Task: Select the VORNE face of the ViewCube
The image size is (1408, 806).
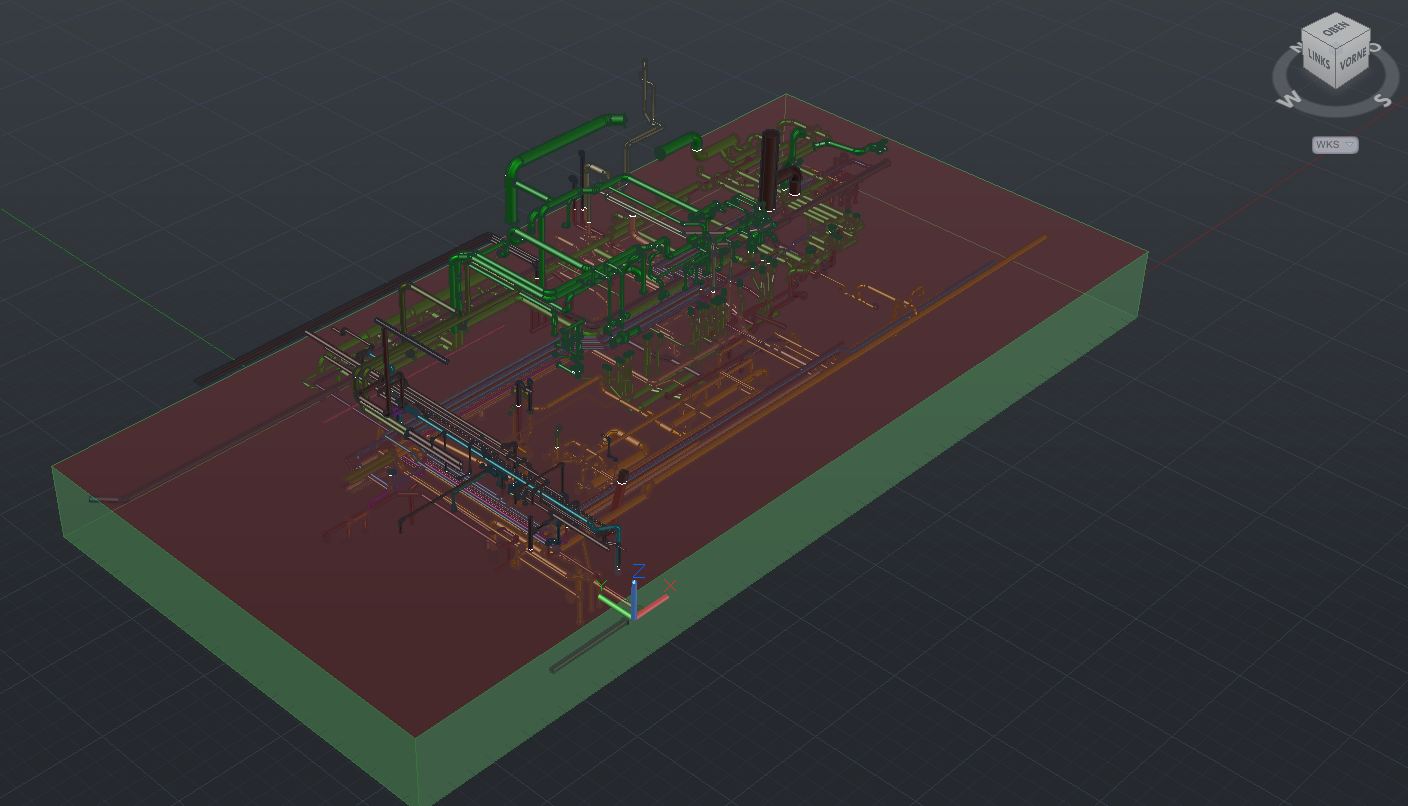Action: coord(1353,59)
